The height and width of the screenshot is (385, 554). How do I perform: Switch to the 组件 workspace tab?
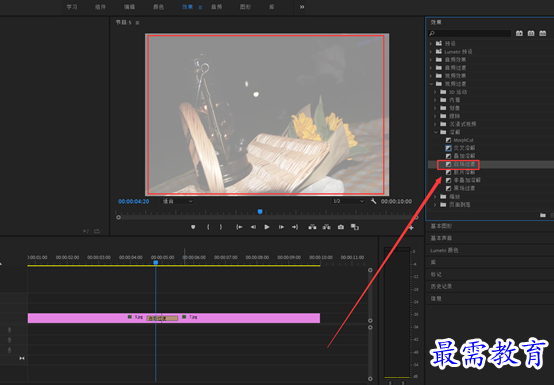pyautogui.click(x=100, y=7)
